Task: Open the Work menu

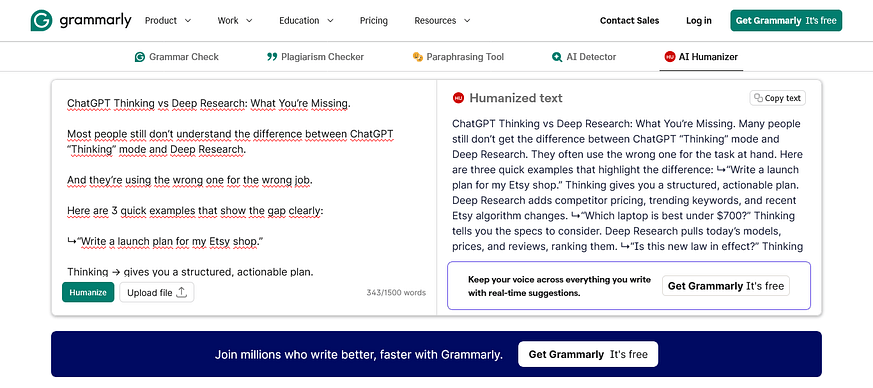Action: coord(234,21)
